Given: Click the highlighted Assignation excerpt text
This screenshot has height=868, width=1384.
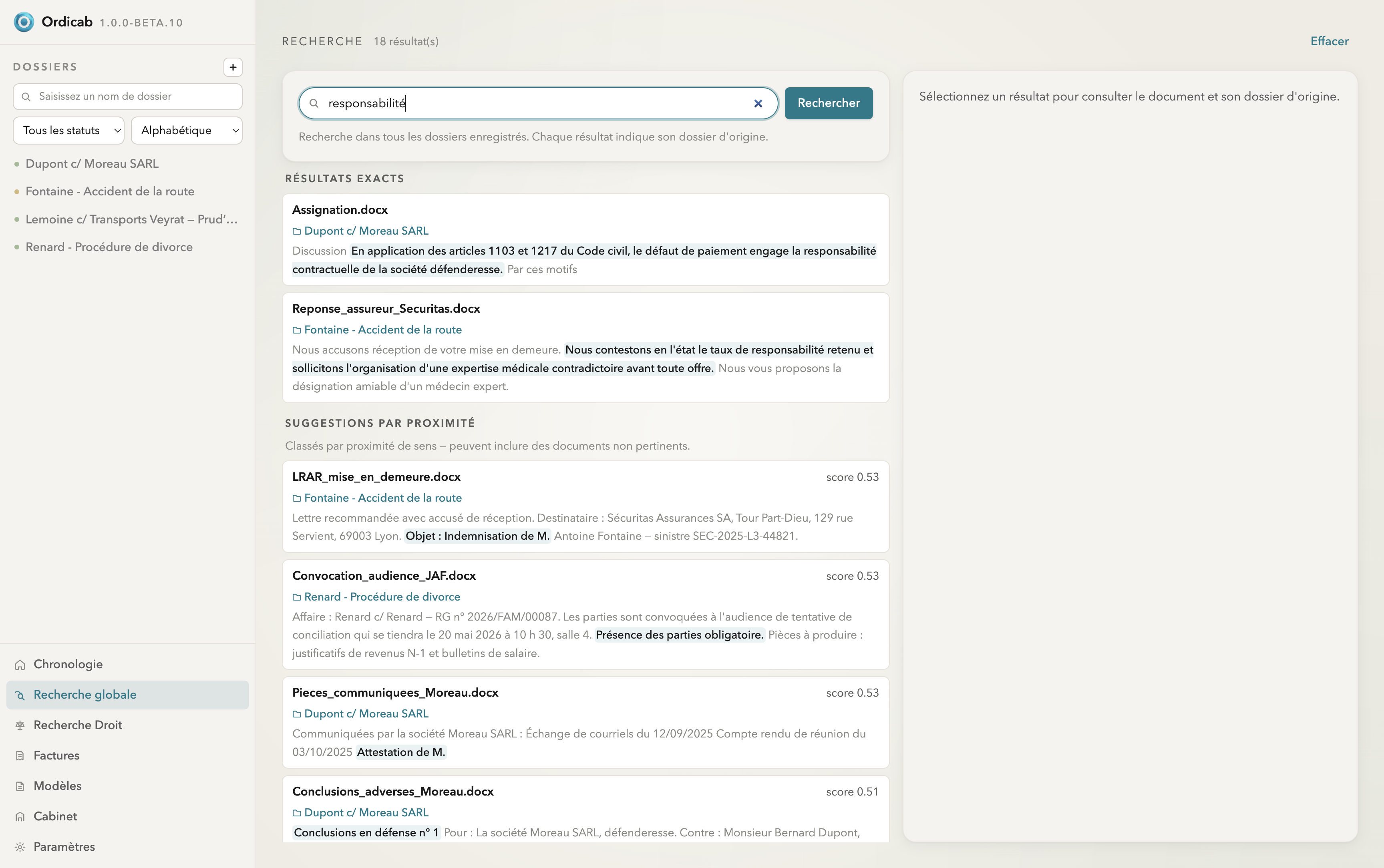Looking at the screenshot, I should click(x=584, y=260).
